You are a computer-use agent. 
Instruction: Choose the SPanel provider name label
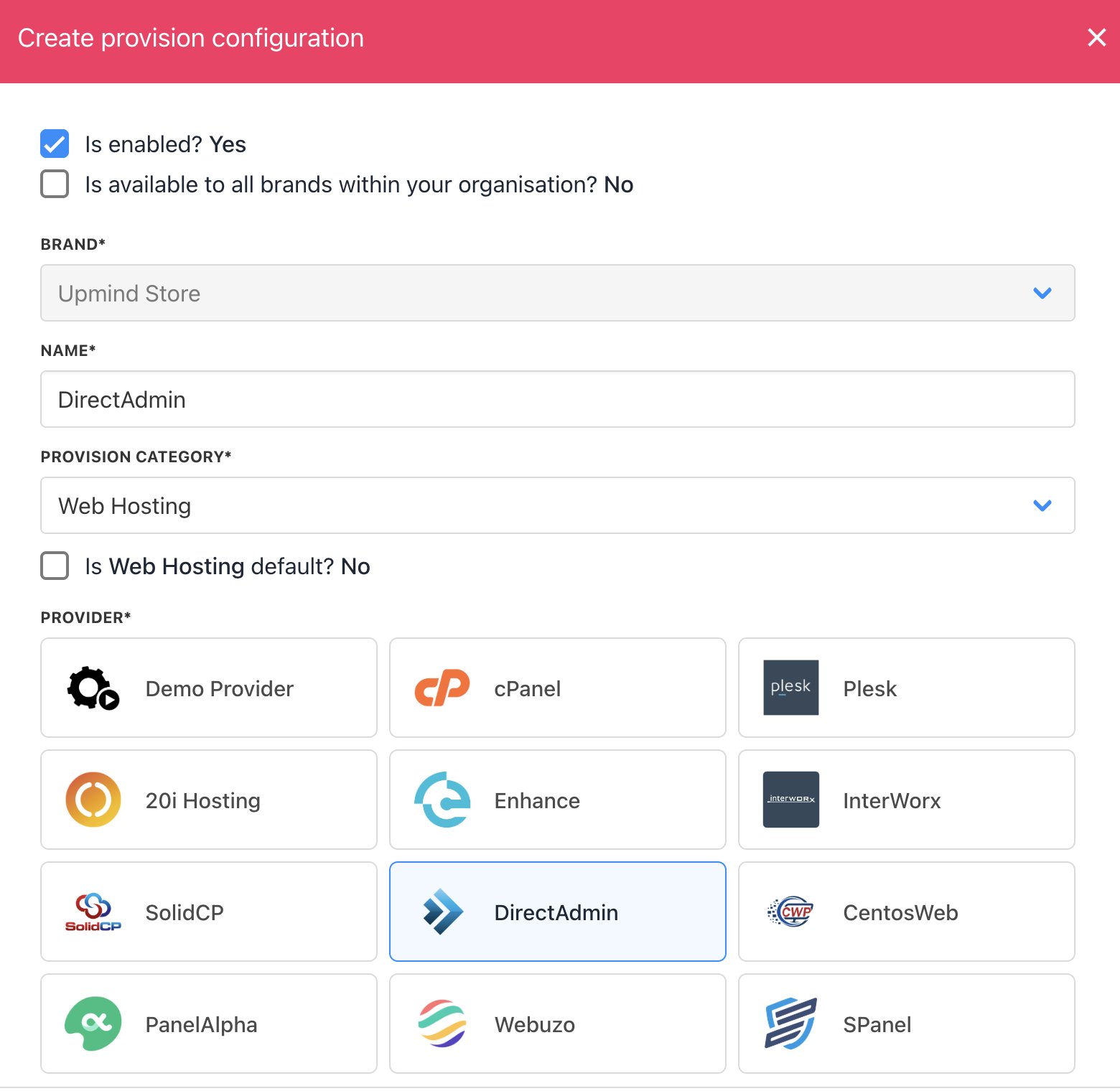point(877,1024)
